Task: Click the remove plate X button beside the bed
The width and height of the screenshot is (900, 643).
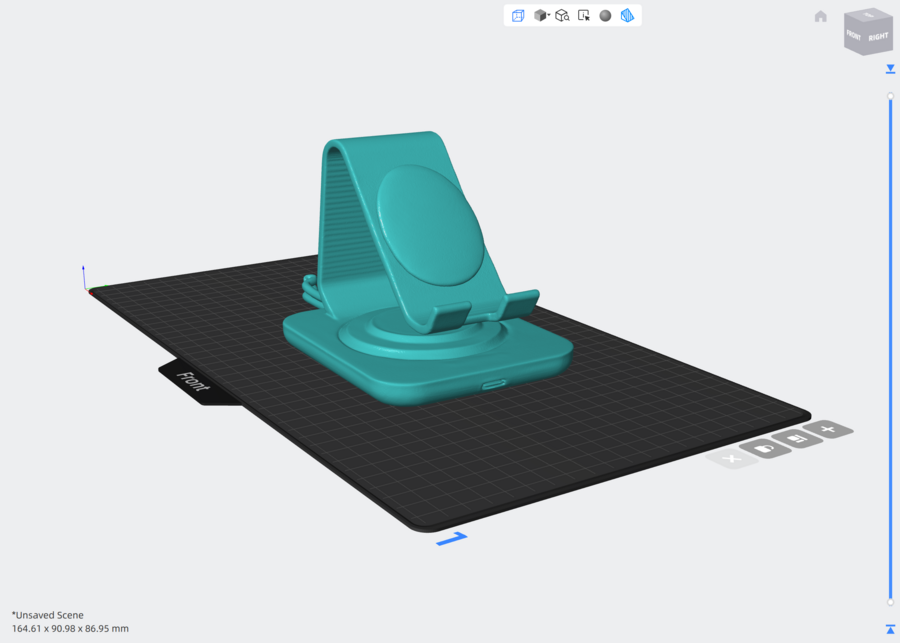Action: [x=732, y=459]
